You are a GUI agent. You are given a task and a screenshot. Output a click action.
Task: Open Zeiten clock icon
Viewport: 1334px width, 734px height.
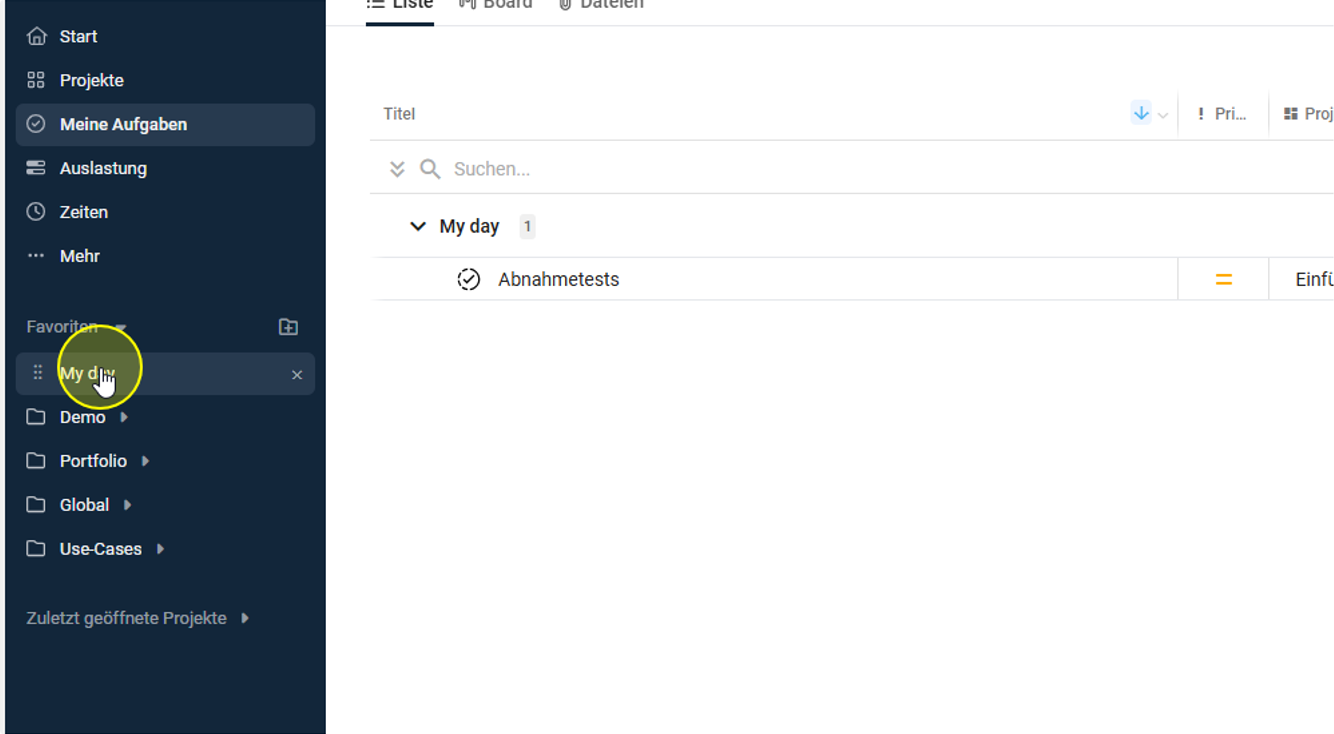click(x=36, y=212)
